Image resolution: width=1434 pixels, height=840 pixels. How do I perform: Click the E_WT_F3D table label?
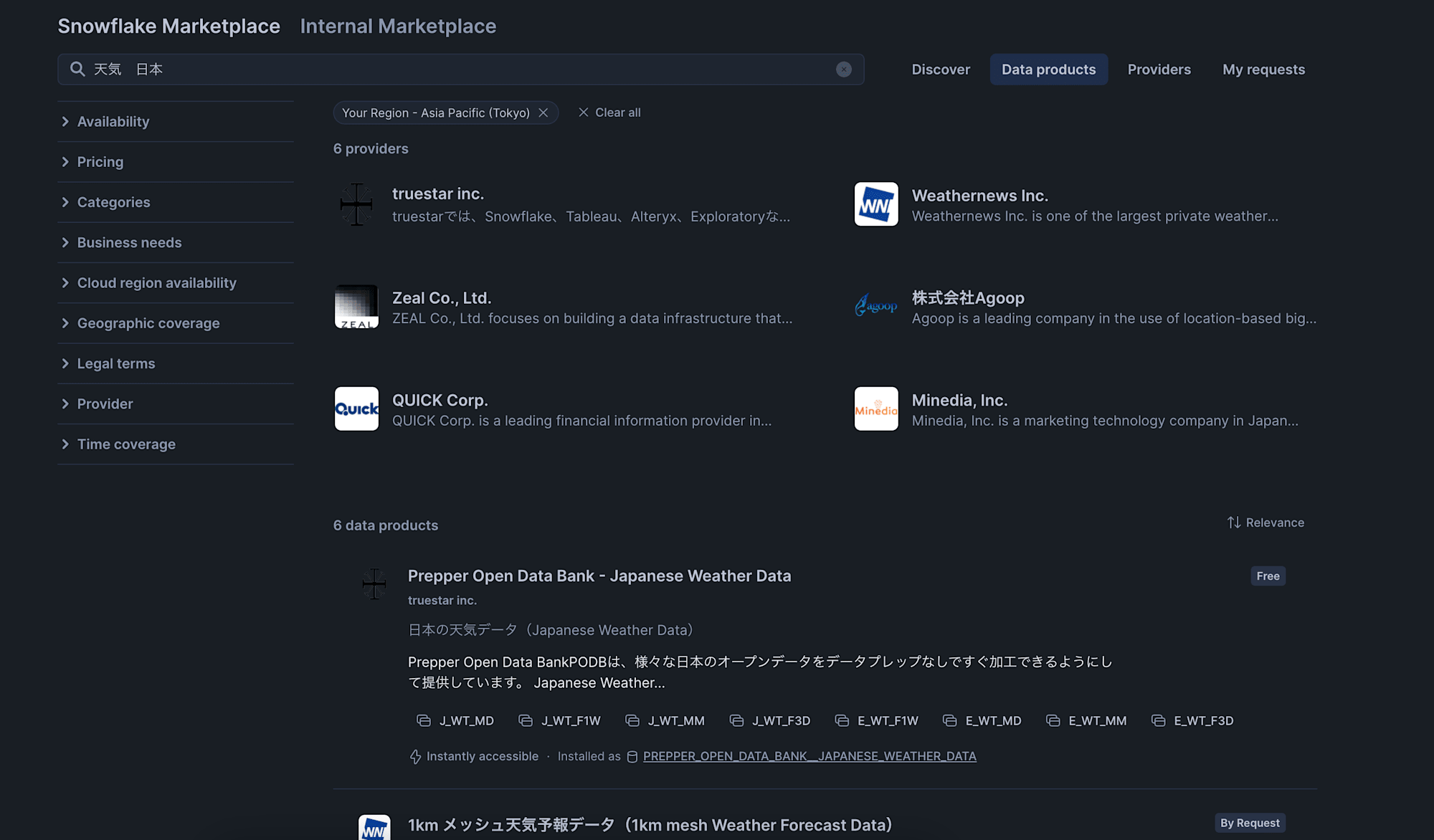(x=1204, y=721)
